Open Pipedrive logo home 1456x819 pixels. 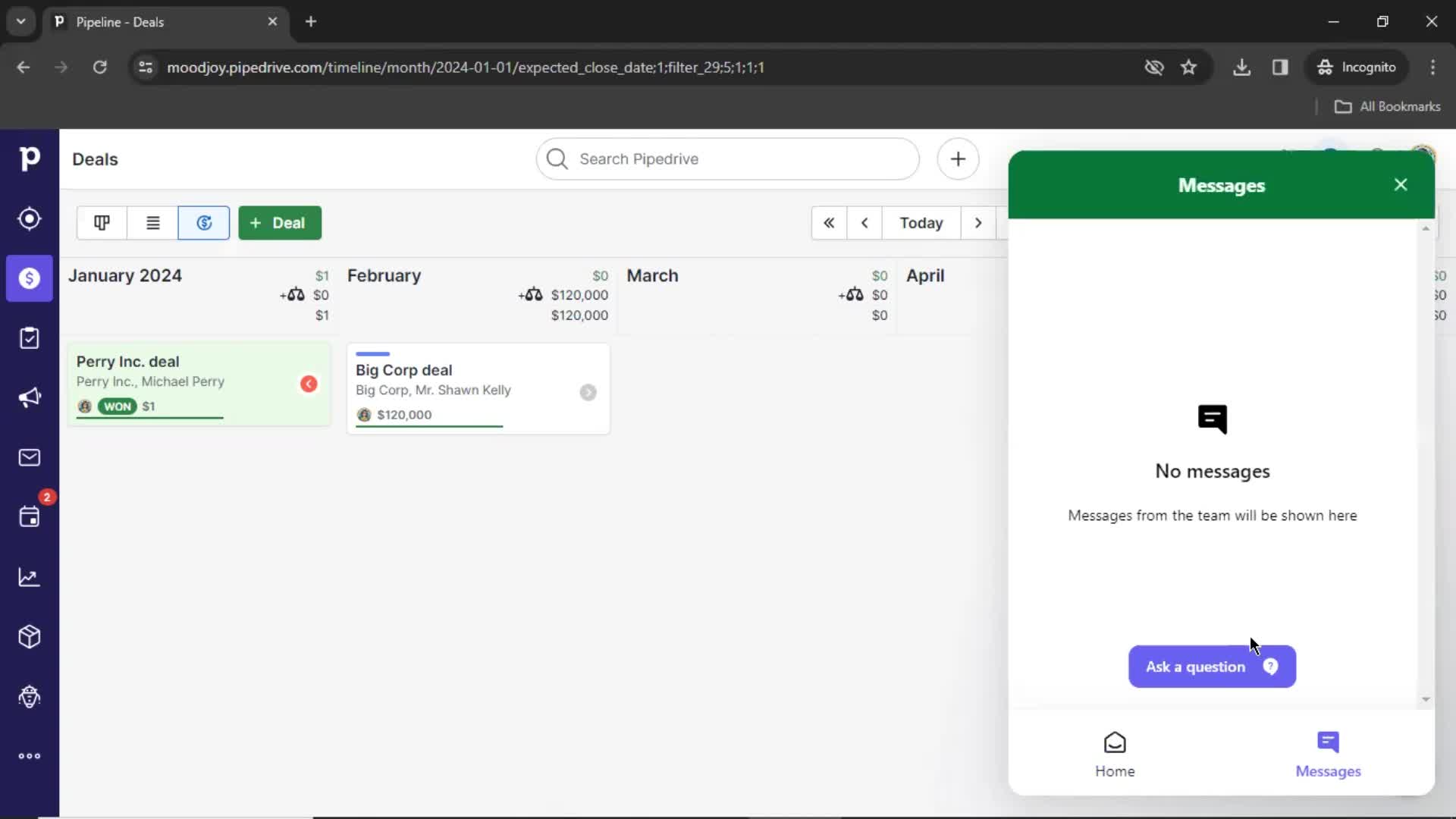click(x=30, y=158)
